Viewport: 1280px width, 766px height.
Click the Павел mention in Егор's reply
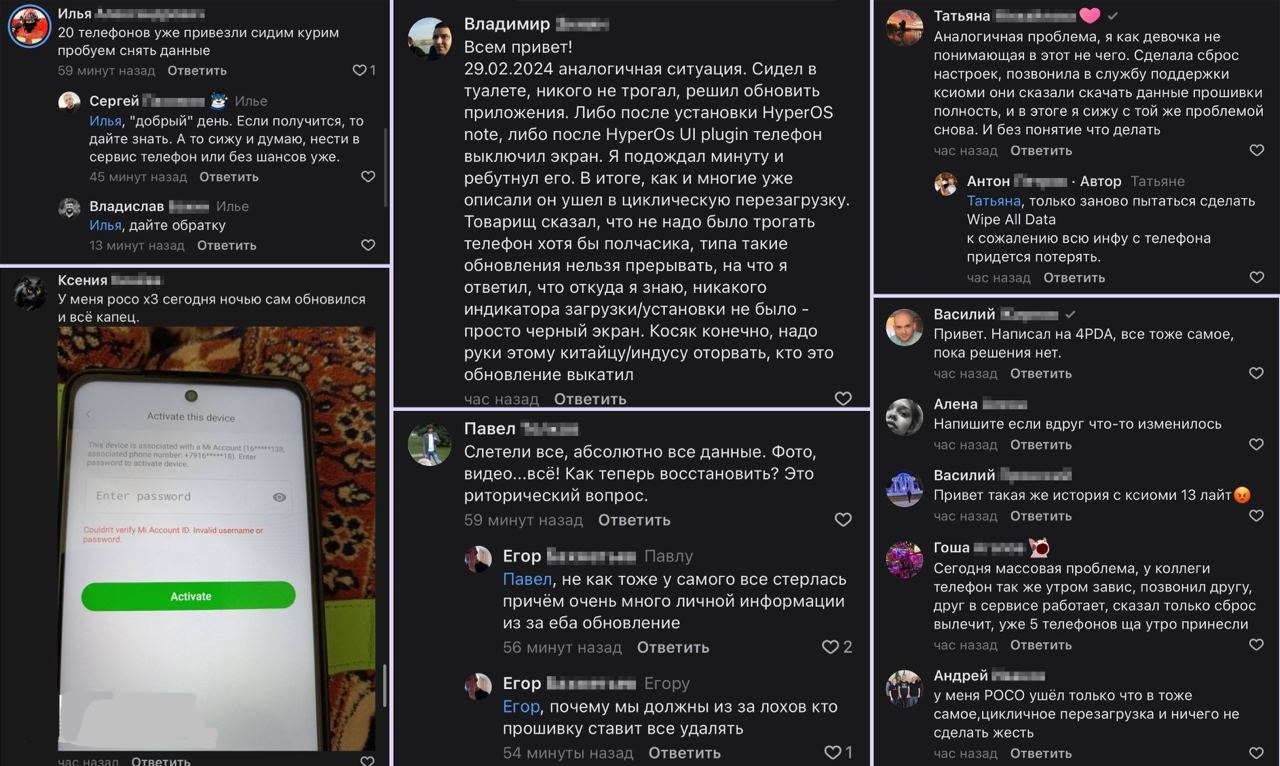(527, 579)
